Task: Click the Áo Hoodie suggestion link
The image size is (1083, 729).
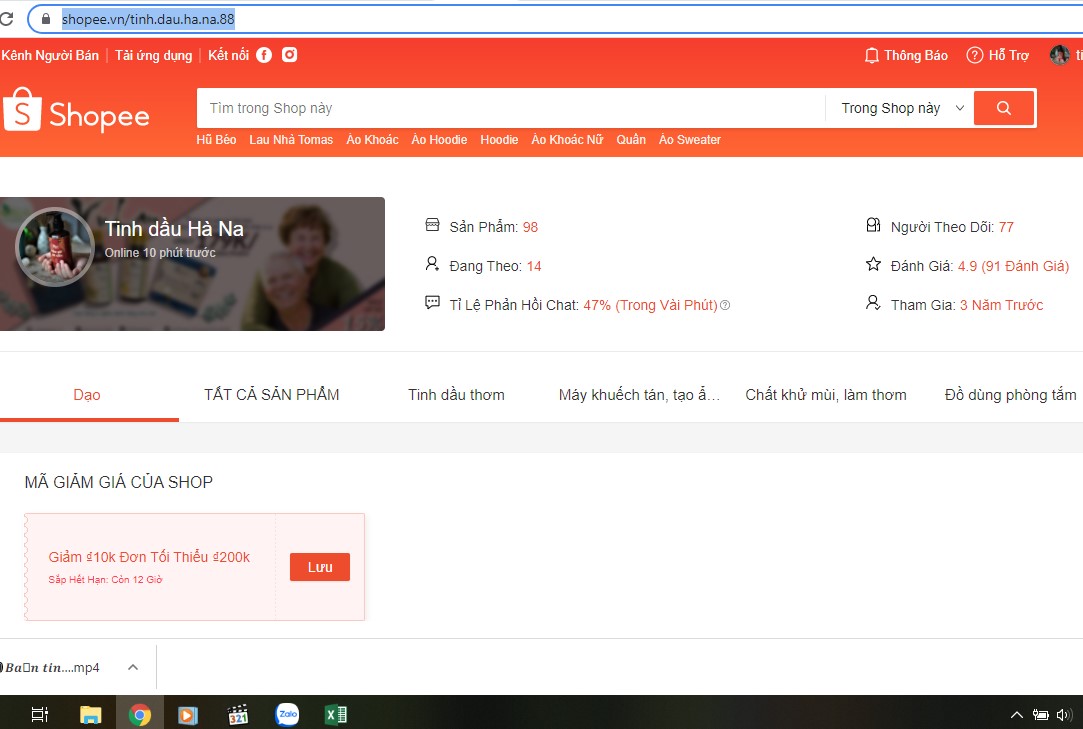Action: click(x=439, y=140)
